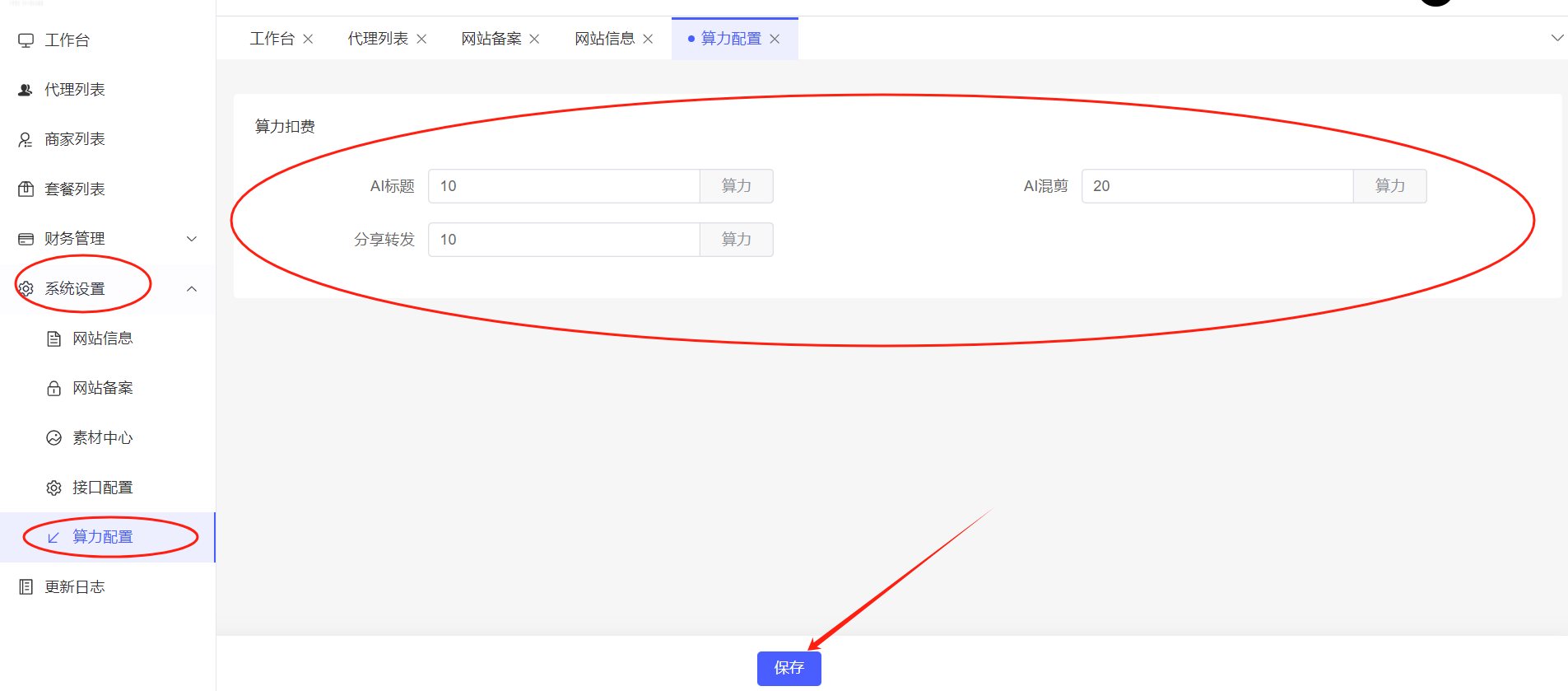
Task: Switch to the 代理列表 tab
Action: click(377, 39)
